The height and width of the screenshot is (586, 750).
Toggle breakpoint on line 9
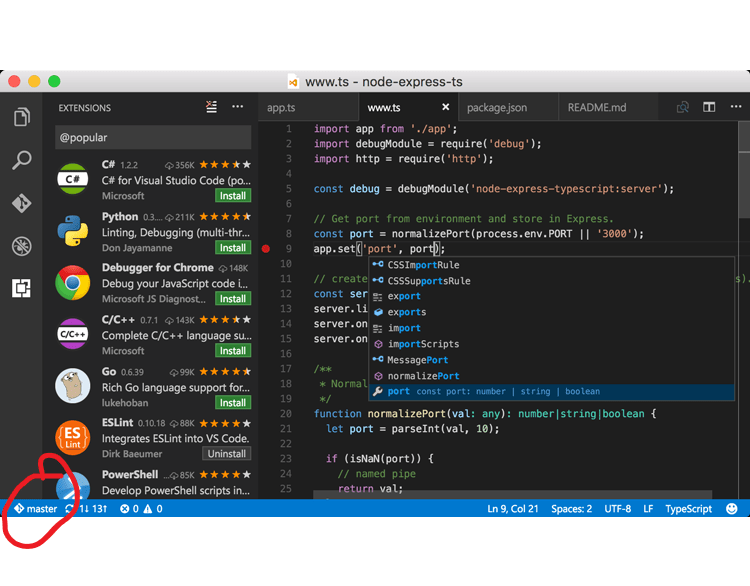click(x=266, y=249)
